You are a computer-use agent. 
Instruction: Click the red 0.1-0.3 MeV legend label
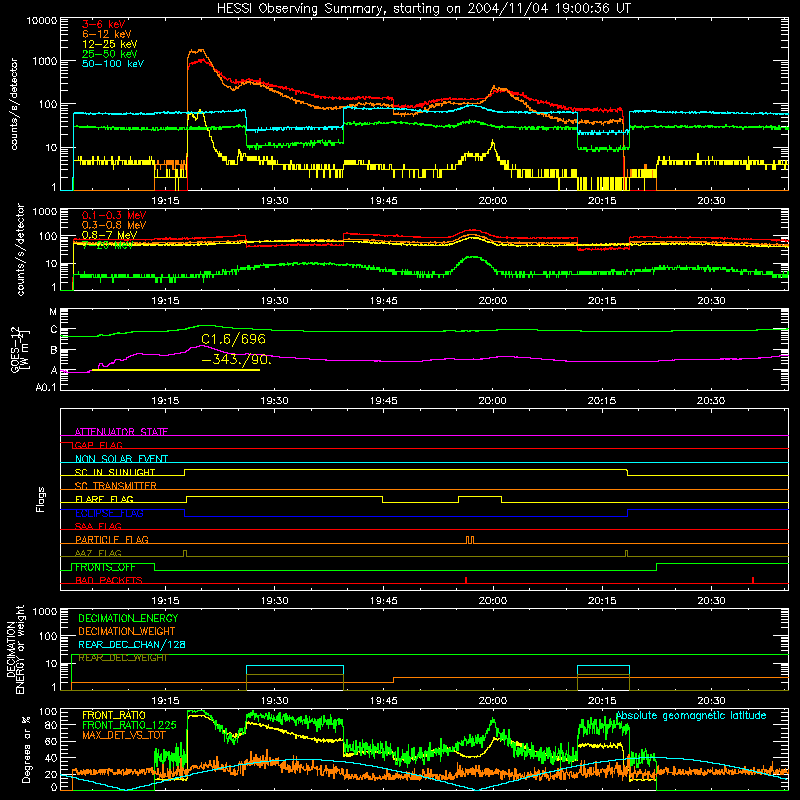(114, 215)
